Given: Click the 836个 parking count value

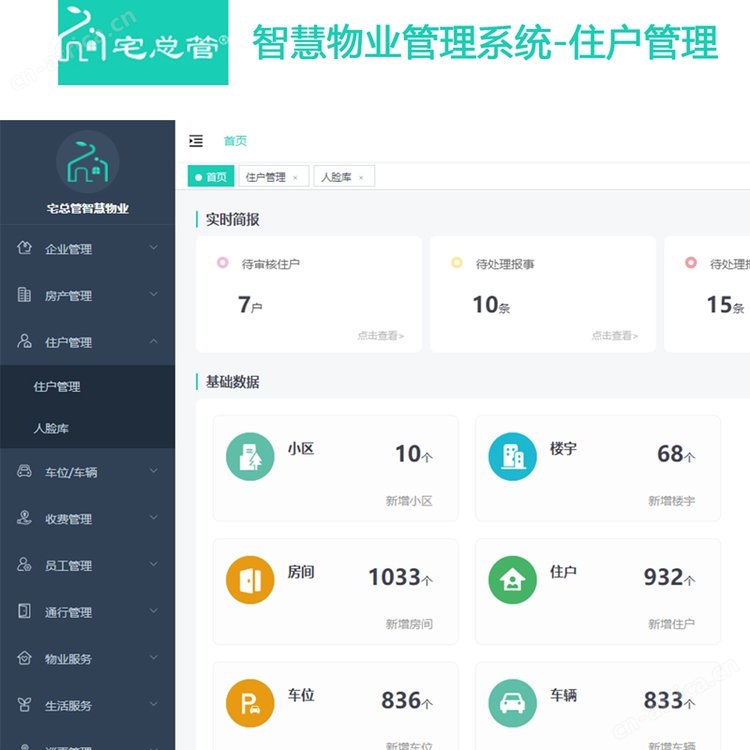Looking at the screenshot, I should 407,700.
